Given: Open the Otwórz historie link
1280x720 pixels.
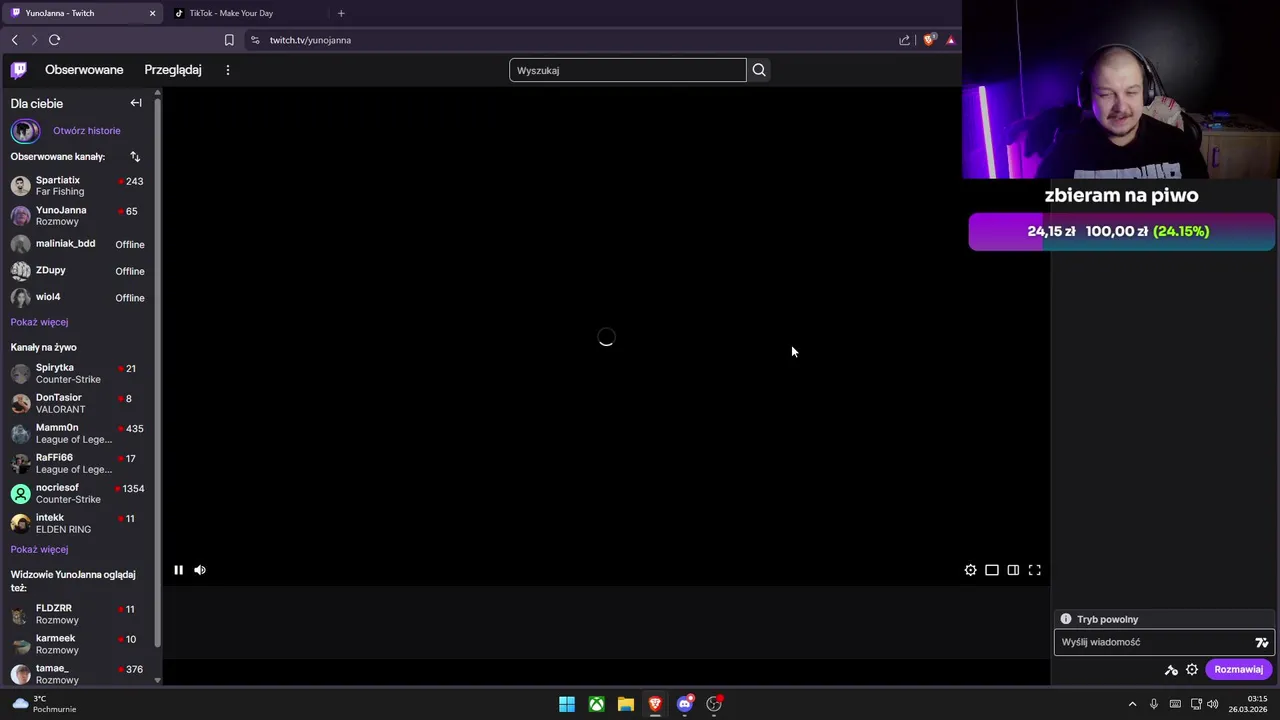Looking at the screenshot, I should point(86,131).
